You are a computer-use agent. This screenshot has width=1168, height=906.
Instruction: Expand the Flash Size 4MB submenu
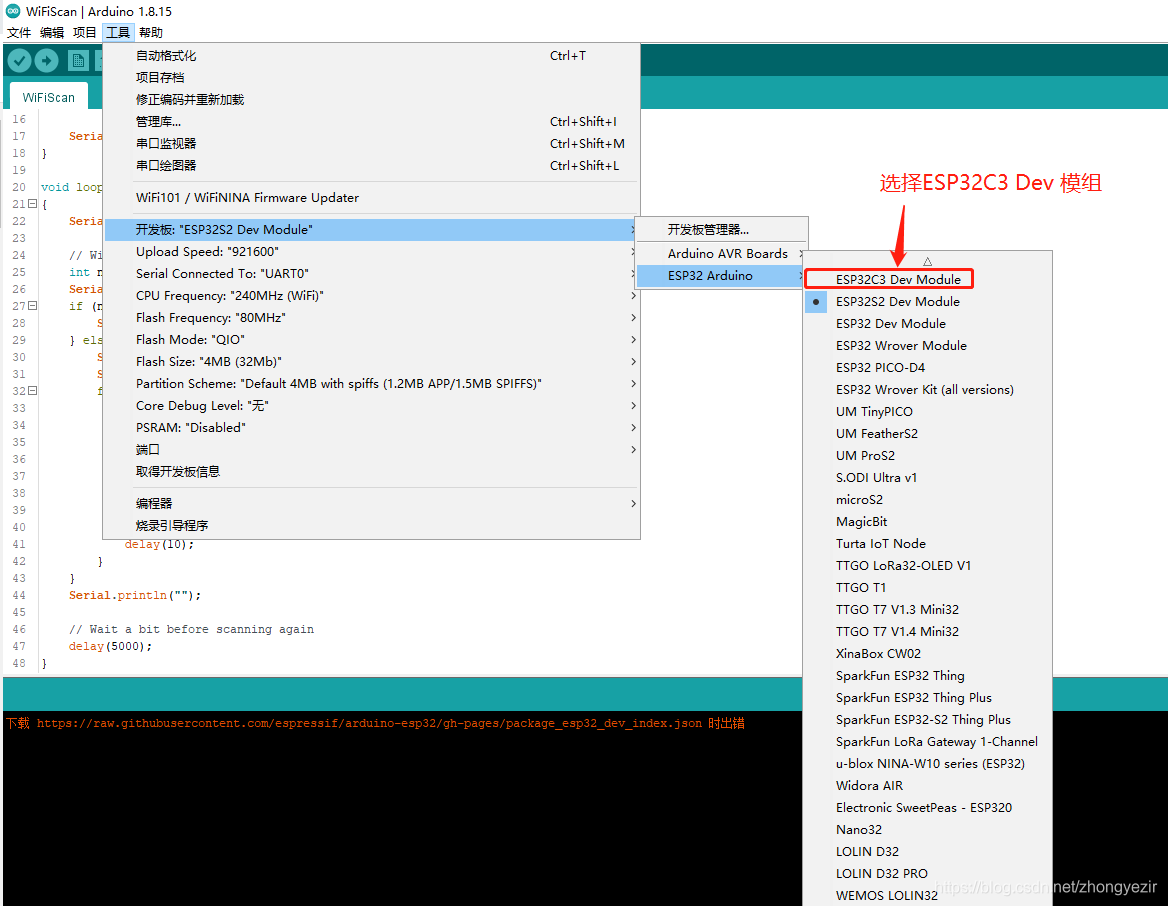tap(372, 361)
